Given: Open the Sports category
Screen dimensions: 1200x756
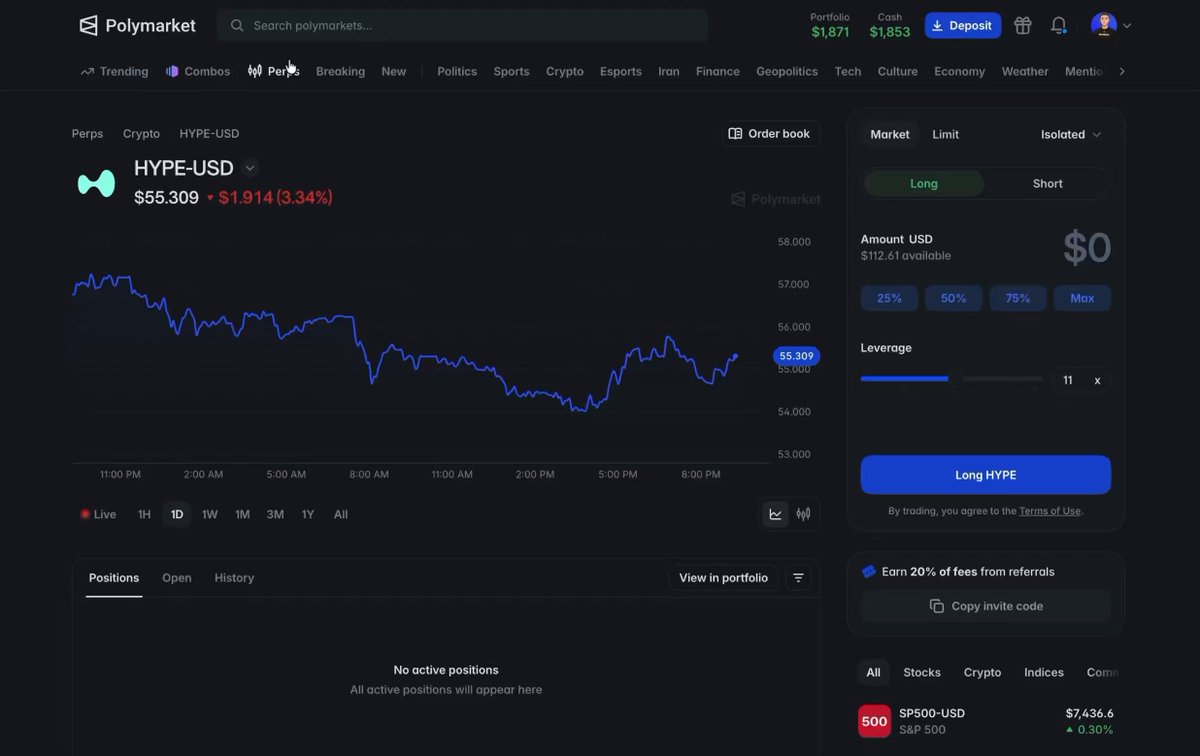Looking at the screenshot, I should (x=511, y=71).
